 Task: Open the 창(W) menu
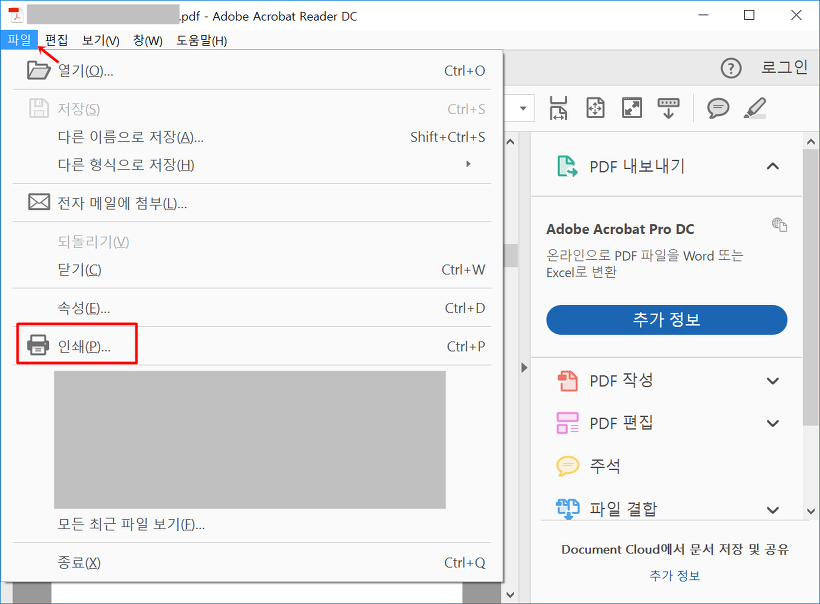pos(147,40)
